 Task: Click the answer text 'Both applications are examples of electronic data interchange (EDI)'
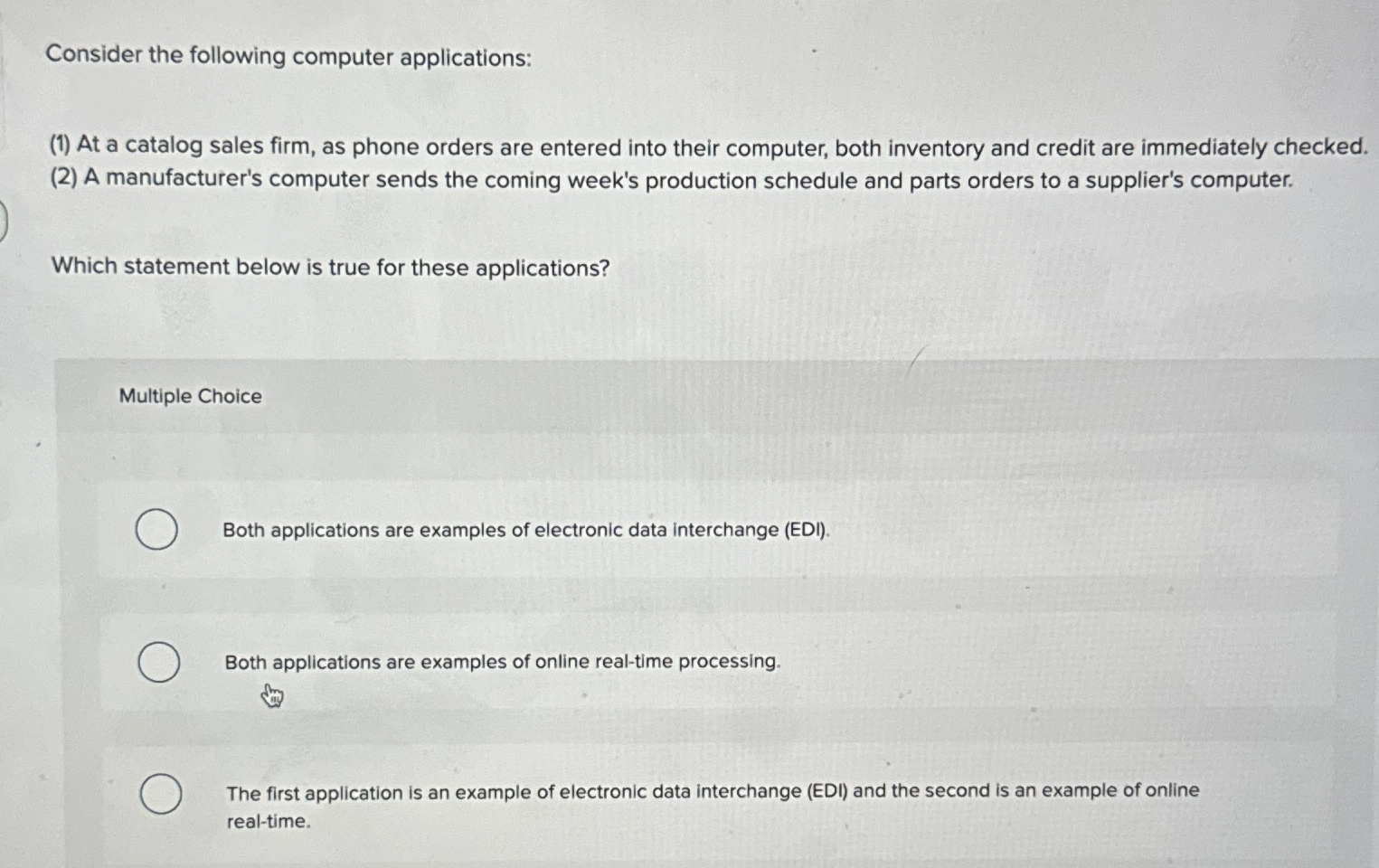525,531
